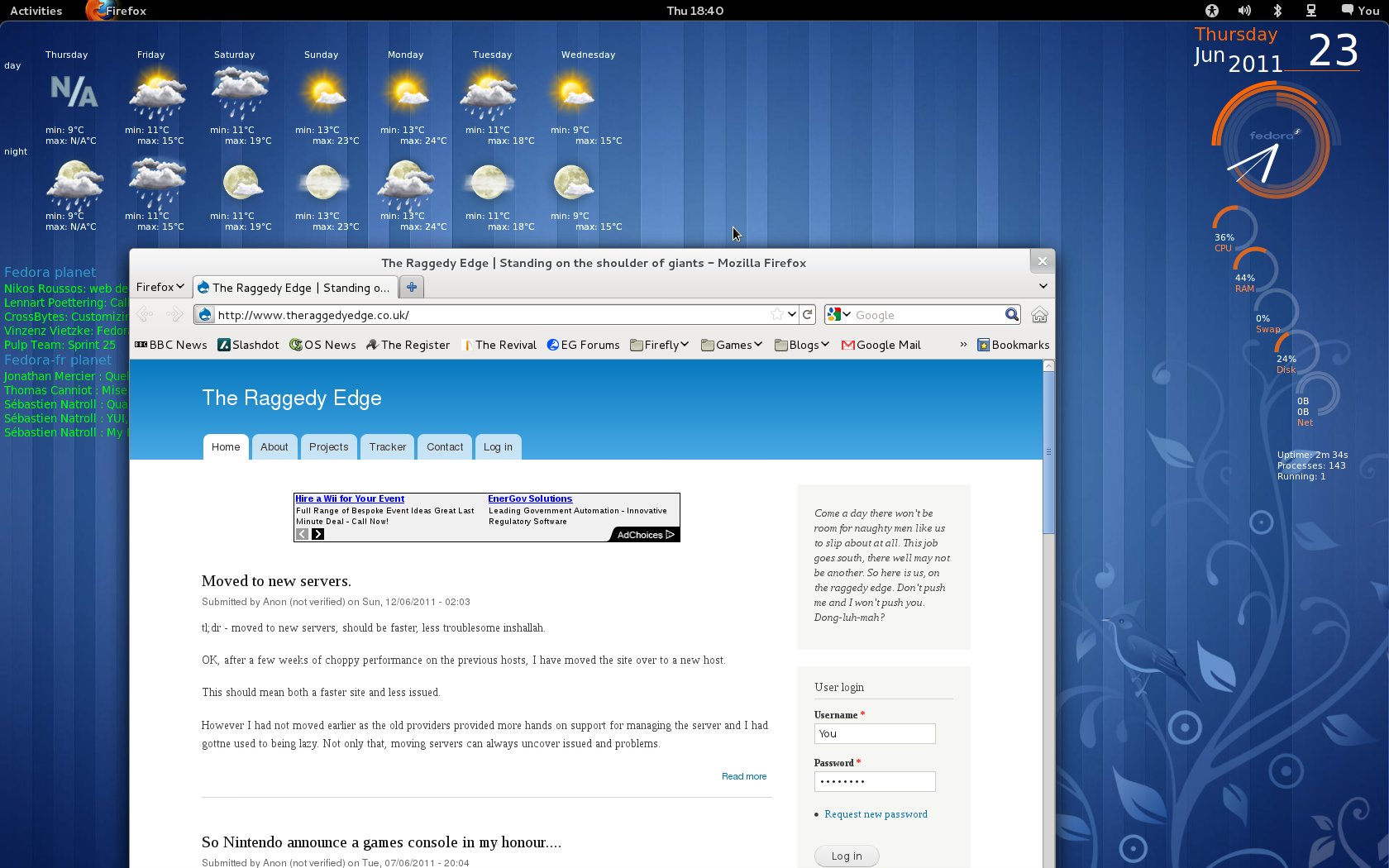Open the Bookmarks toolbar button
Screen dimensions: 1389x868
point(1013,345)
